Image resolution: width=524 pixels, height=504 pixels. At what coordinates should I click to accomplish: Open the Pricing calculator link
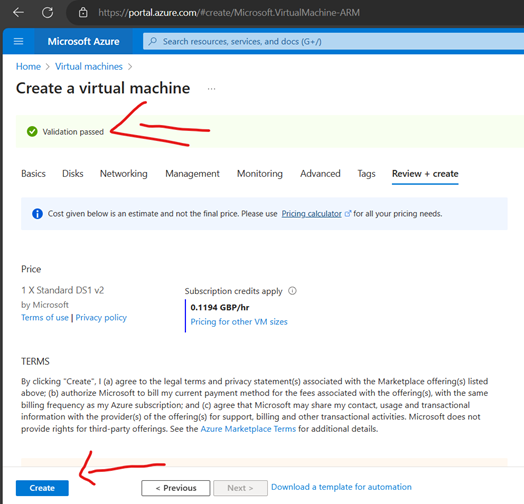pos(311,214)
